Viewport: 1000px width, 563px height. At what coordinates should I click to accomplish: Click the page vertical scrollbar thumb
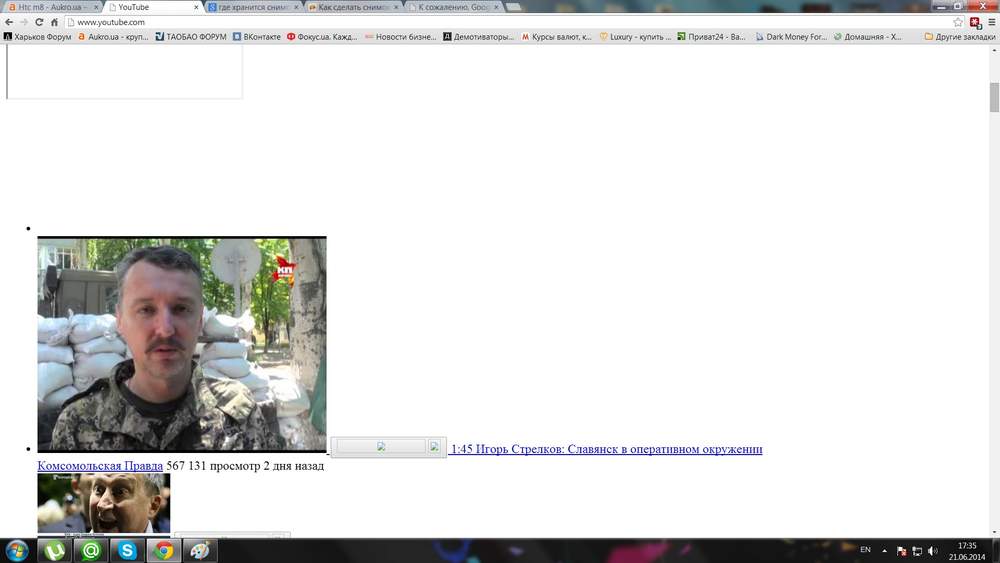pyautogui.click(x=994, y=97)
